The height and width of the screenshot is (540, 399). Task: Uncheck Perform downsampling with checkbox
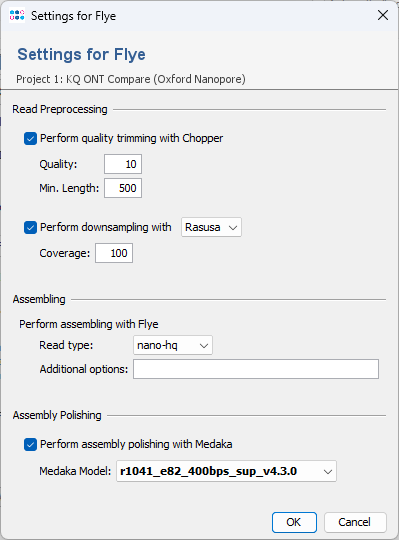(x=30, y=227)
